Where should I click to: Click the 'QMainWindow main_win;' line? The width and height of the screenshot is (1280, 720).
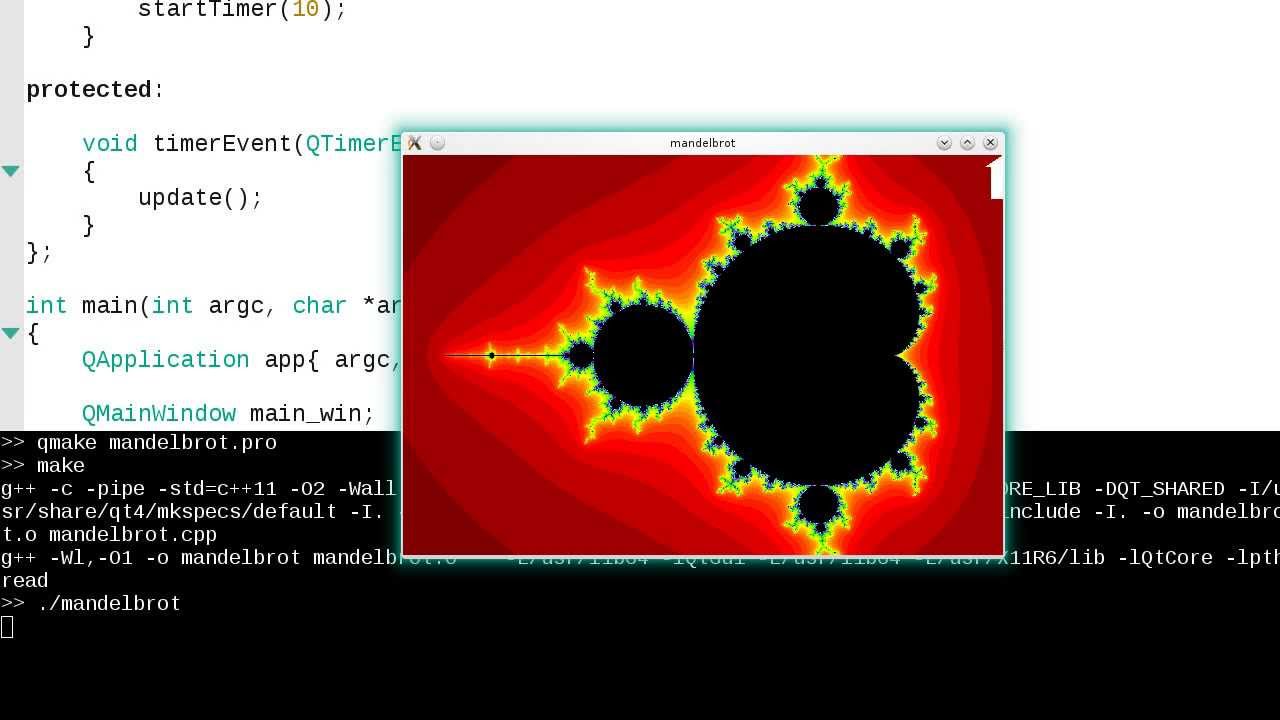pyautogui.click(x=228, y=414)
